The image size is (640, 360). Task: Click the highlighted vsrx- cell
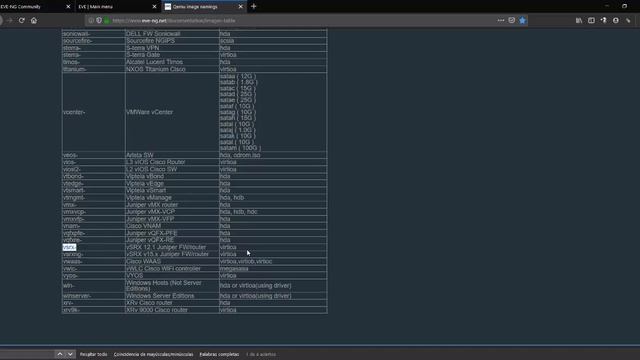(x=69, y=247)
